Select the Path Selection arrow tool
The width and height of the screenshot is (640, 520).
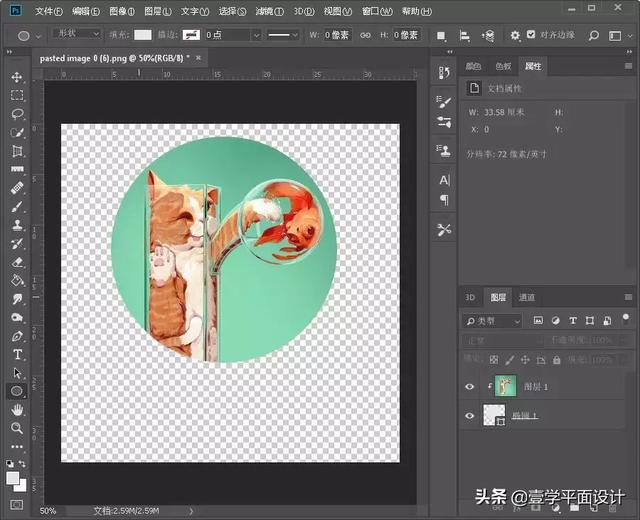click(x=17, y=373)
